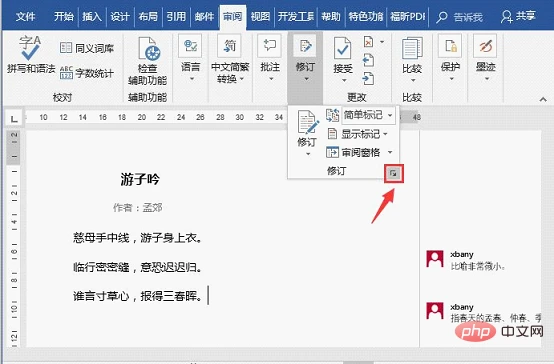This screenshot has width=554, height=364.
Task: Open the 帮助 tab
Action: pyautogui.click(x=331, y=16)
